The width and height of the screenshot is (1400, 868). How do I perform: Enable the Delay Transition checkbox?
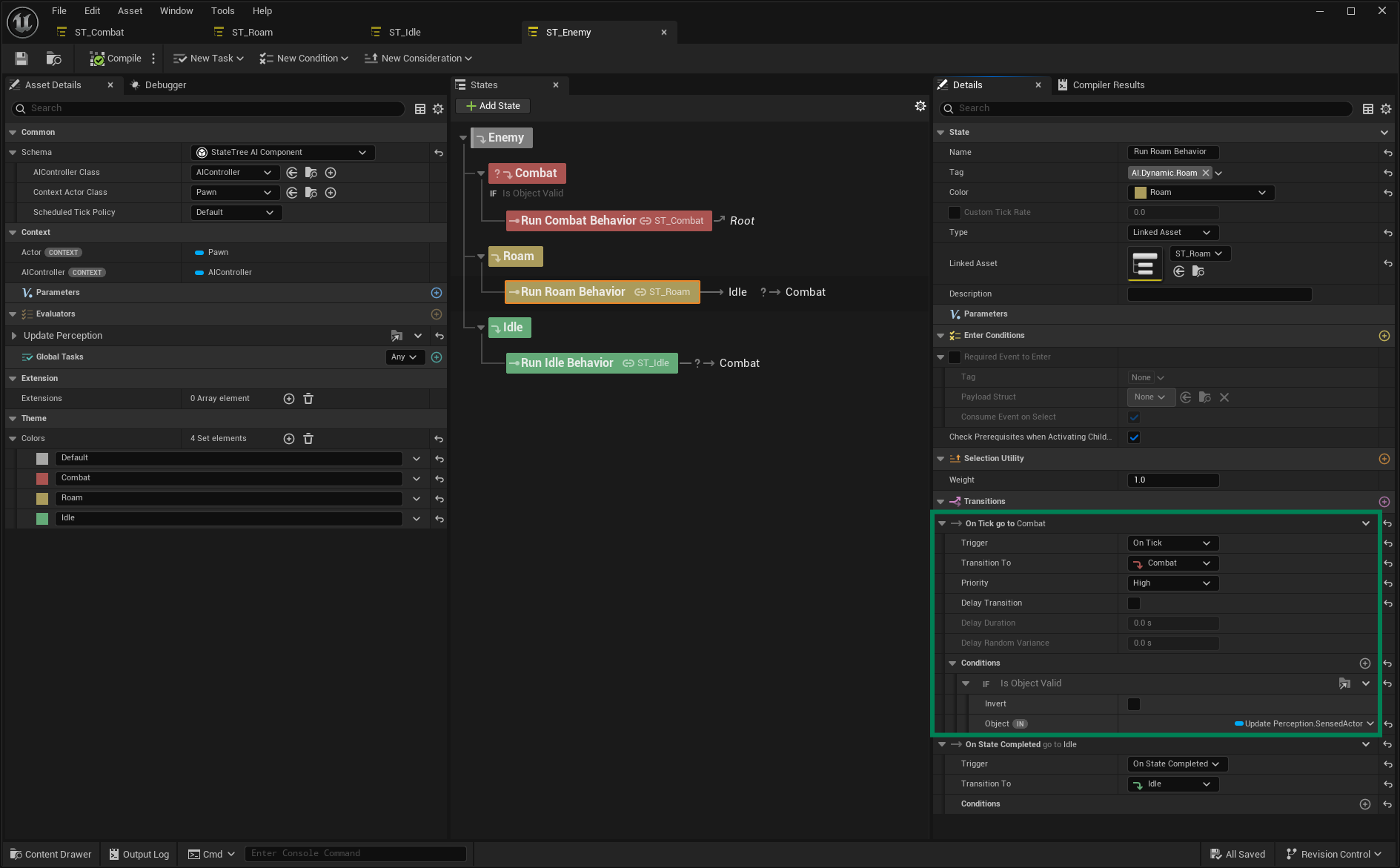pyautogui.click(x=1134, y=603)
